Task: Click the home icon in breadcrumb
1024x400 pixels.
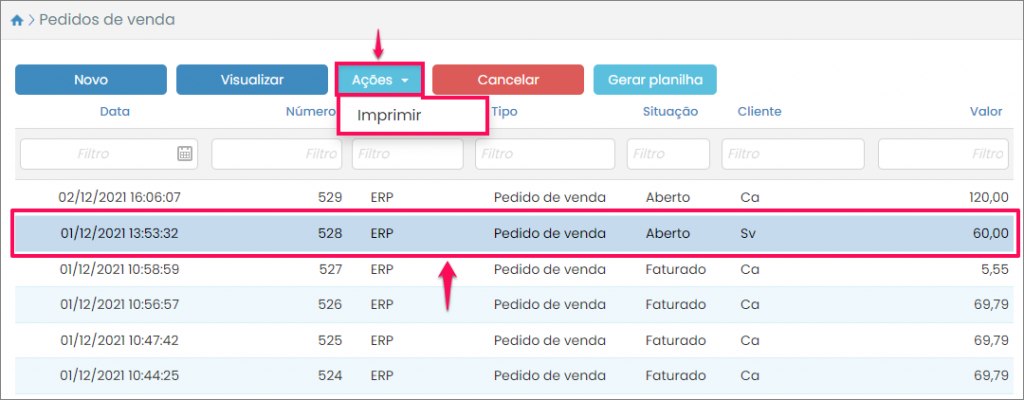Action: click(17, 19)
